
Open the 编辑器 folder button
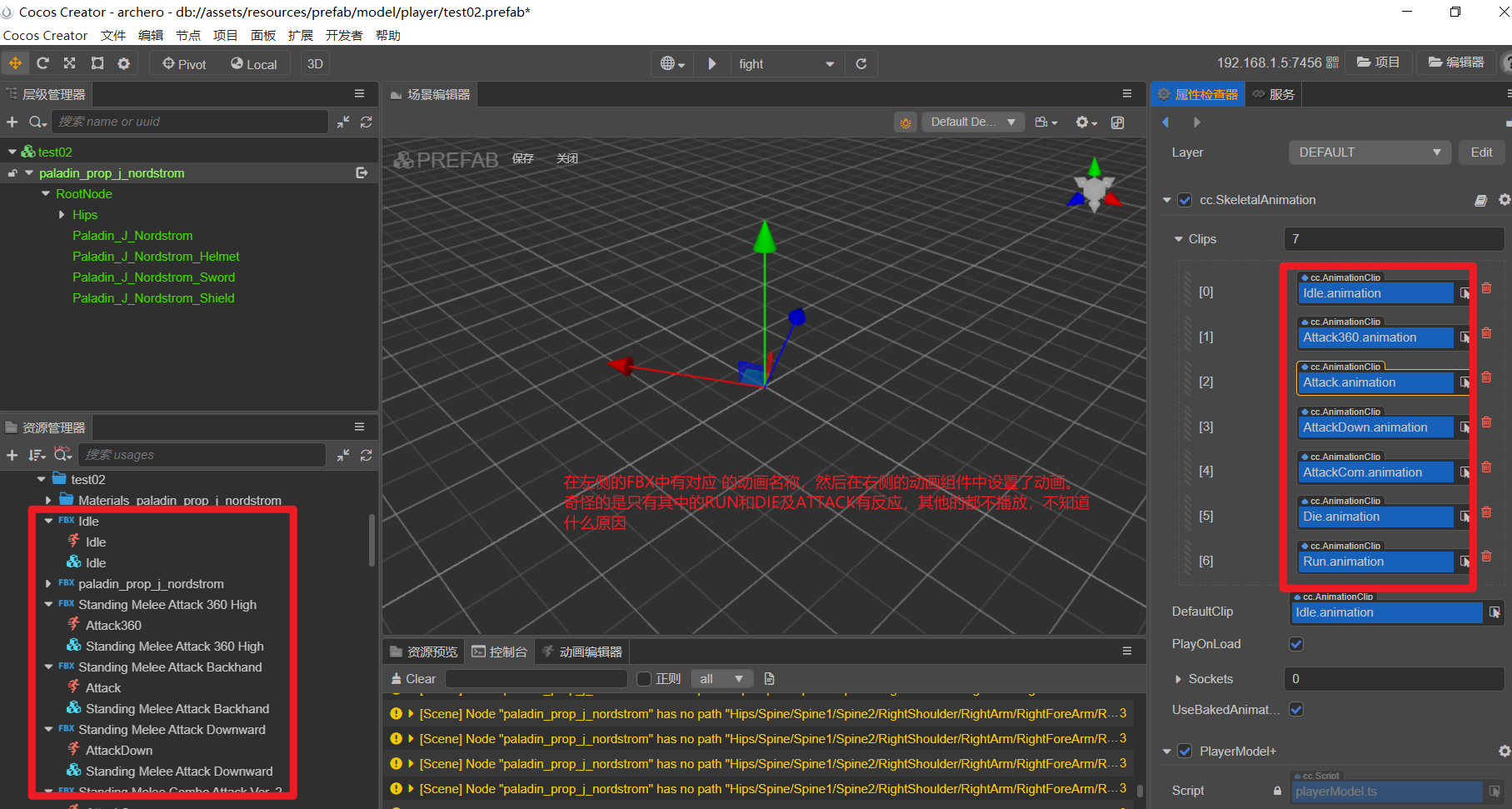pyautogui.click(x=1456, y=62)
